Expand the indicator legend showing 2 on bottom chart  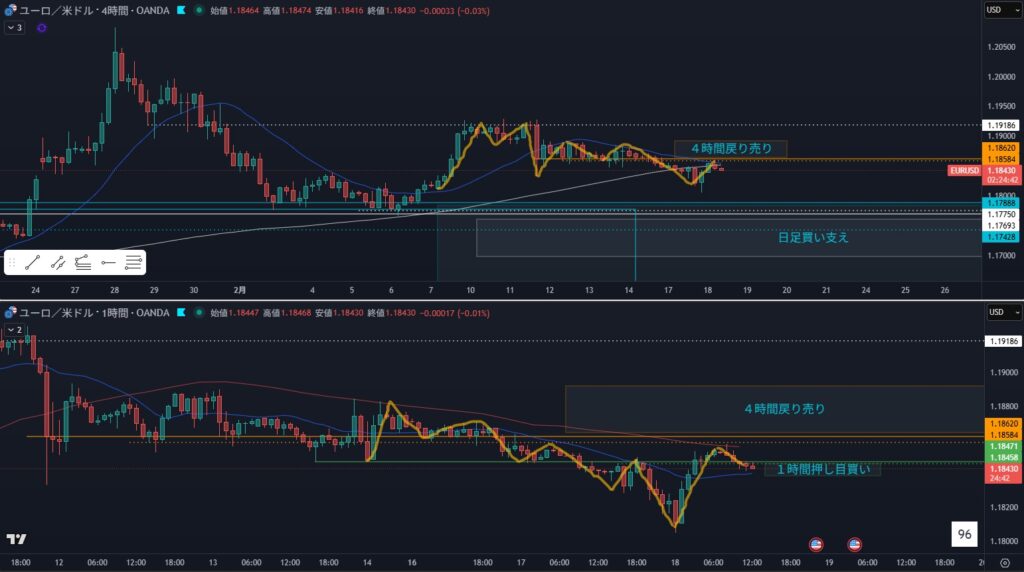(x=14, y=329)
